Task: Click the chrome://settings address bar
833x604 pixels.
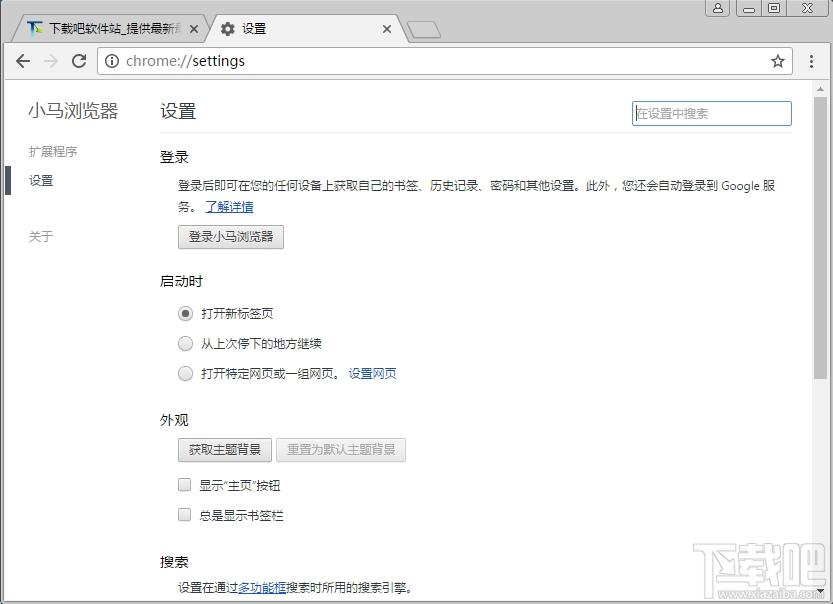Action: click(444, 61)
